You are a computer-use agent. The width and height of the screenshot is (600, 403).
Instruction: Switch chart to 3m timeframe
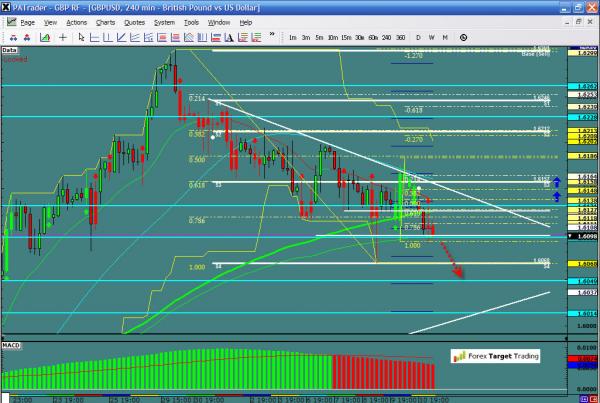click(x=306, y=38)
